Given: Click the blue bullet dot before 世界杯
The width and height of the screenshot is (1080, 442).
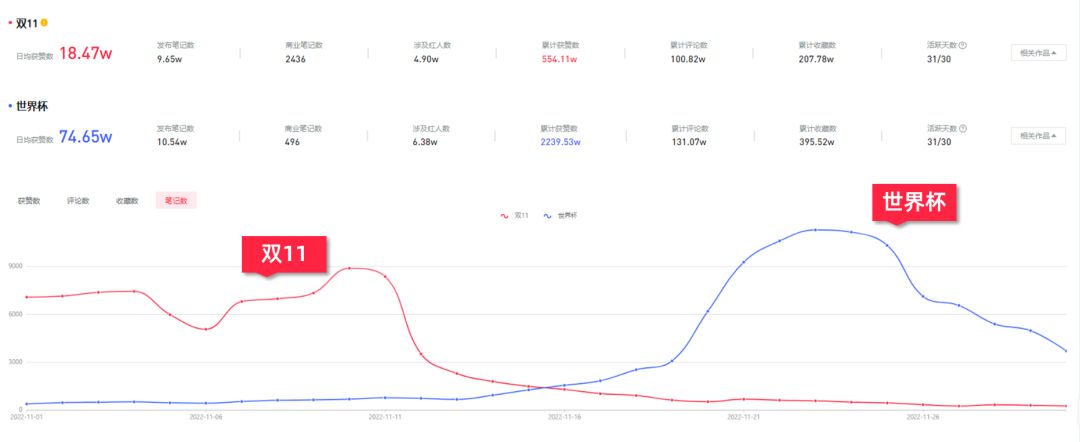Looking at the screenshot, I should [10, 107].
